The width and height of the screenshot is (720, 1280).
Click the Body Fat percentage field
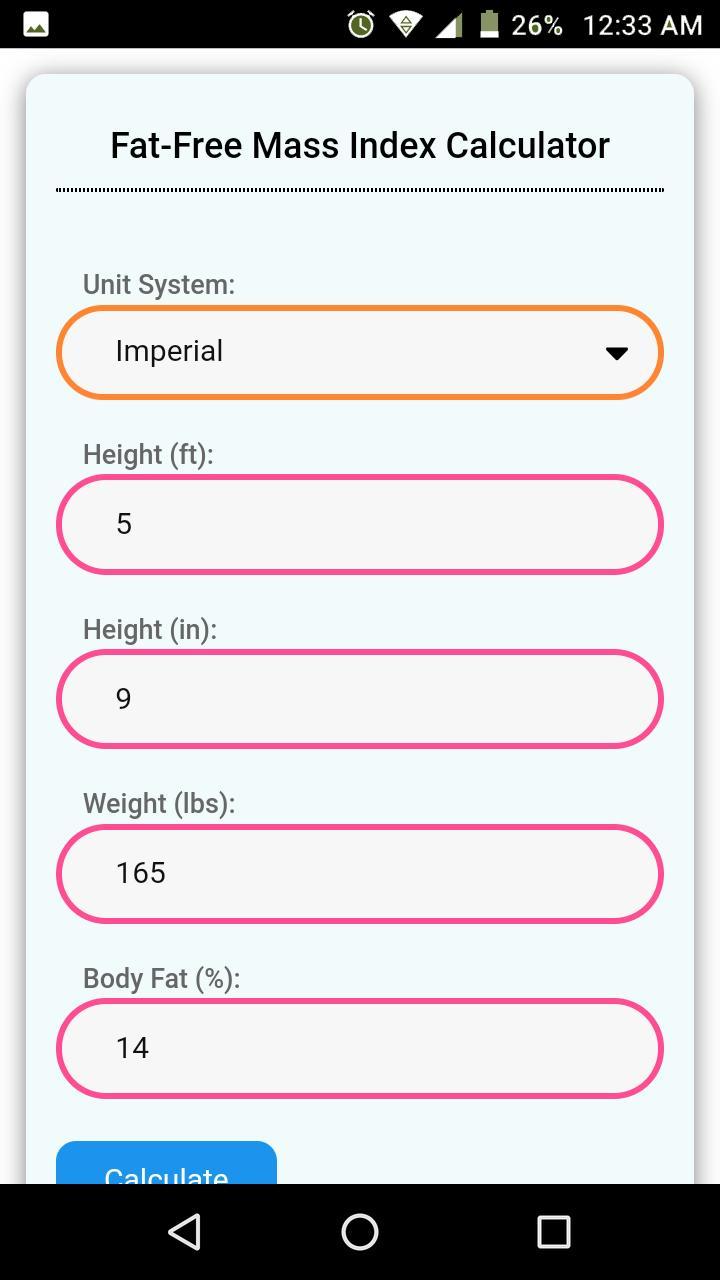(x=360, y=1047)
